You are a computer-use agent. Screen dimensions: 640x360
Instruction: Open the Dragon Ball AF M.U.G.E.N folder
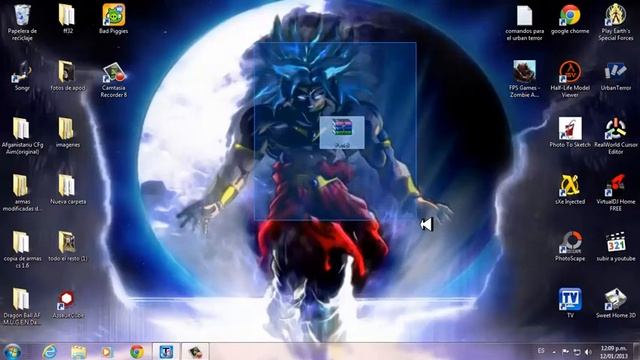click(x=22, y=307)
